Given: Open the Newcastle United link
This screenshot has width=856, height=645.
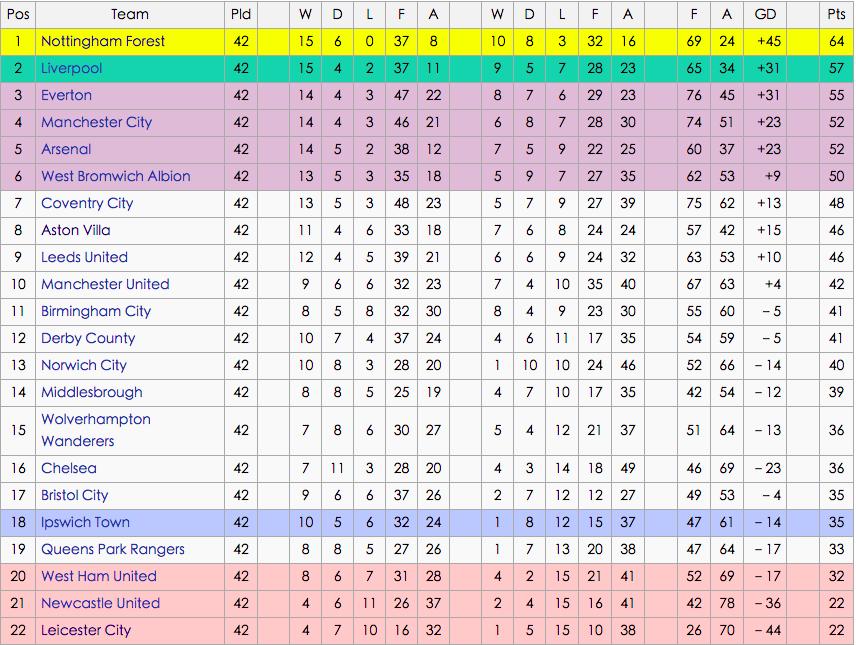Looking at the screenshot, I should 100,603.
